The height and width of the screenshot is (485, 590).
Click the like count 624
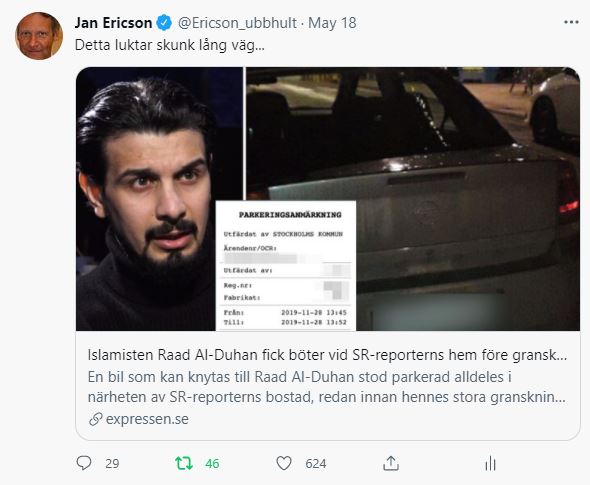coord(316,464)
